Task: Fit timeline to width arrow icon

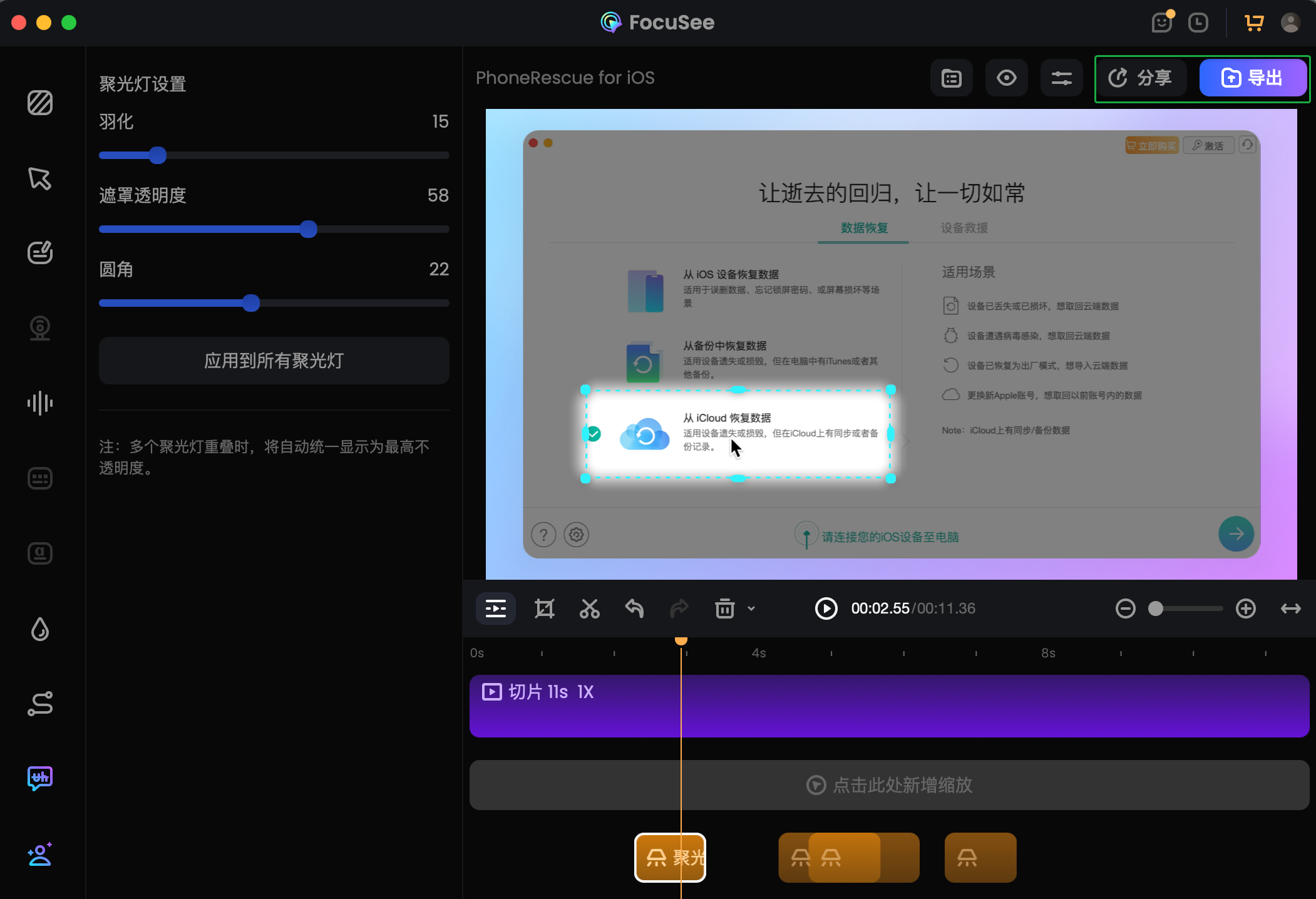Action: (x=1291, y=609)
